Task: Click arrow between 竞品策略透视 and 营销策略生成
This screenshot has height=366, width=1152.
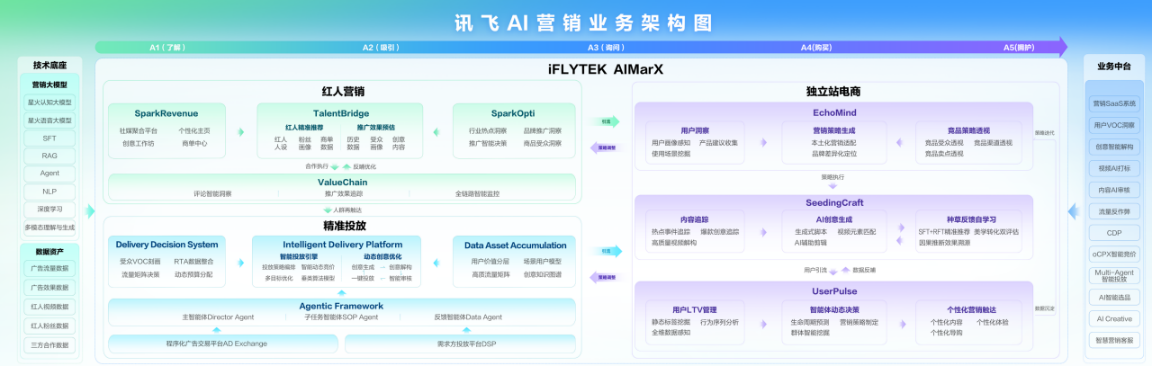Action: (x=899, y=143)
